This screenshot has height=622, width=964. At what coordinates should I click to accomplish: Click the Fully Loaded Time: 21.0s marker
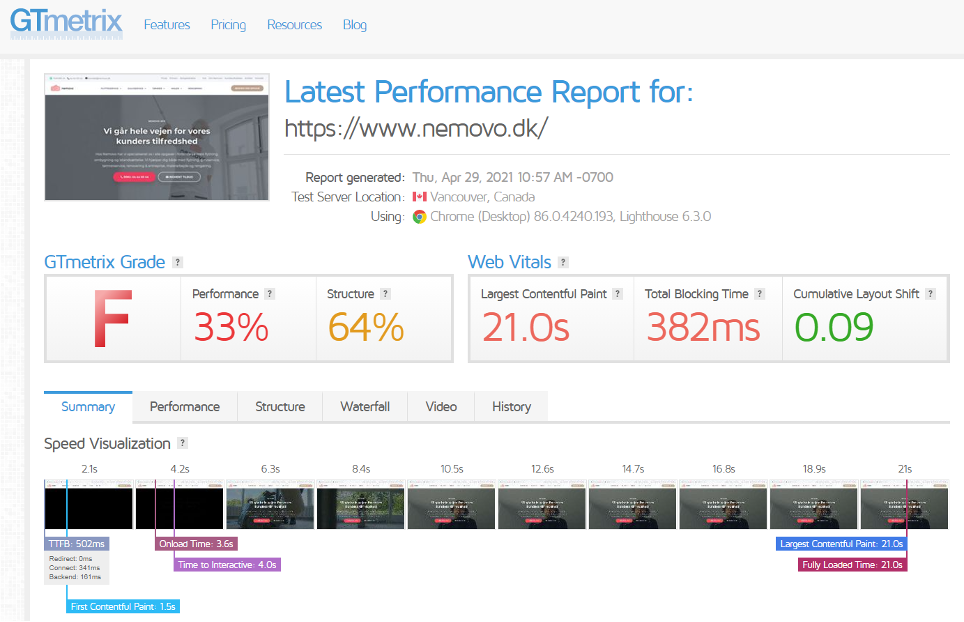852,565
